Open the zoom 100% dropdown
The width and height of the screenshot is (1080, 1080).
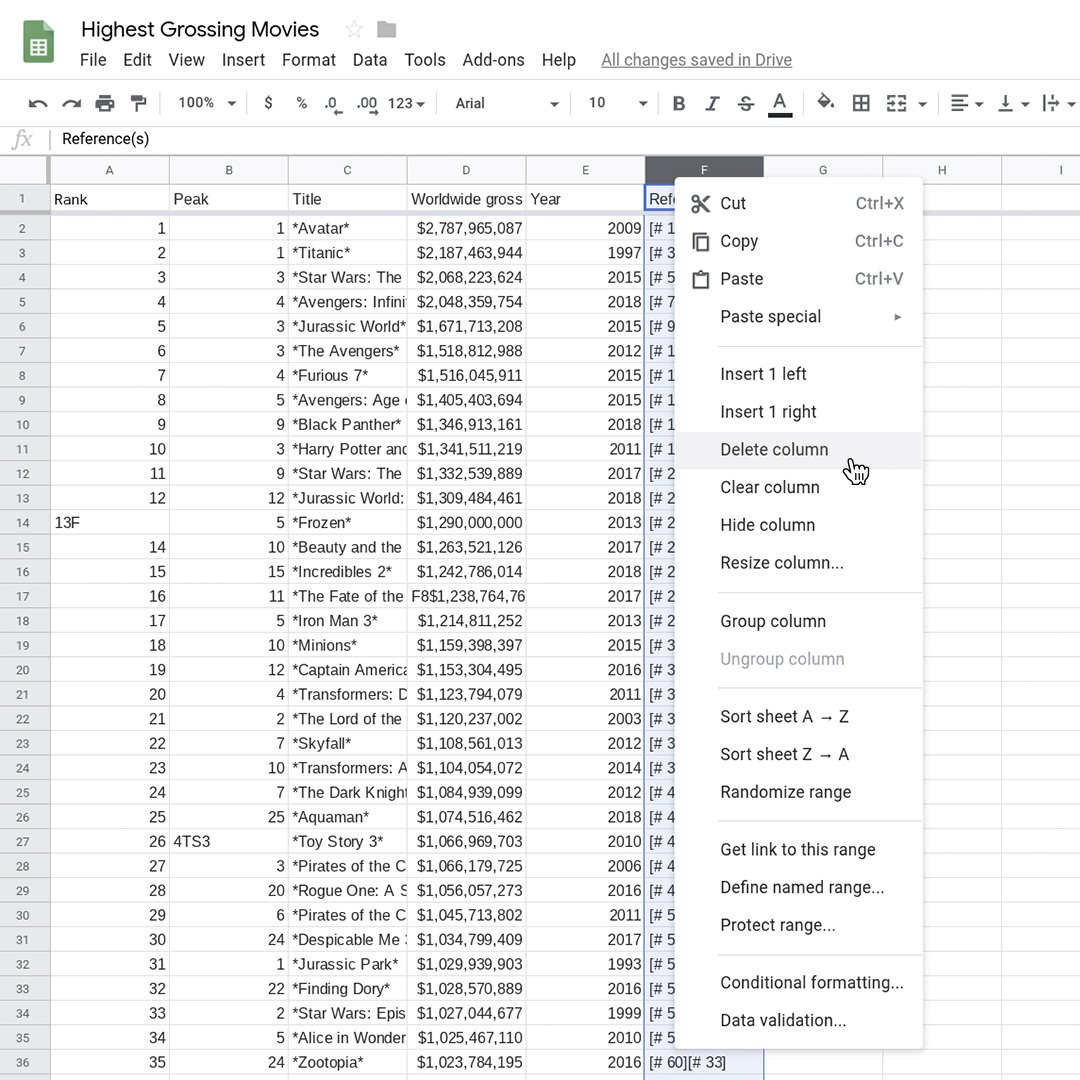tap(206, 103)
